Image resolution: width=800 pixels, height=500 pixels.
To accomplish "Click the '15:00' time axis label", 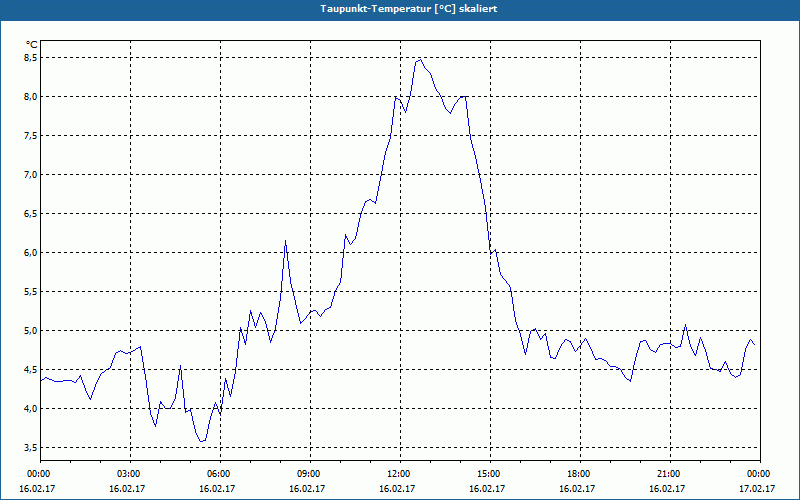I will [x=490, y=474].
